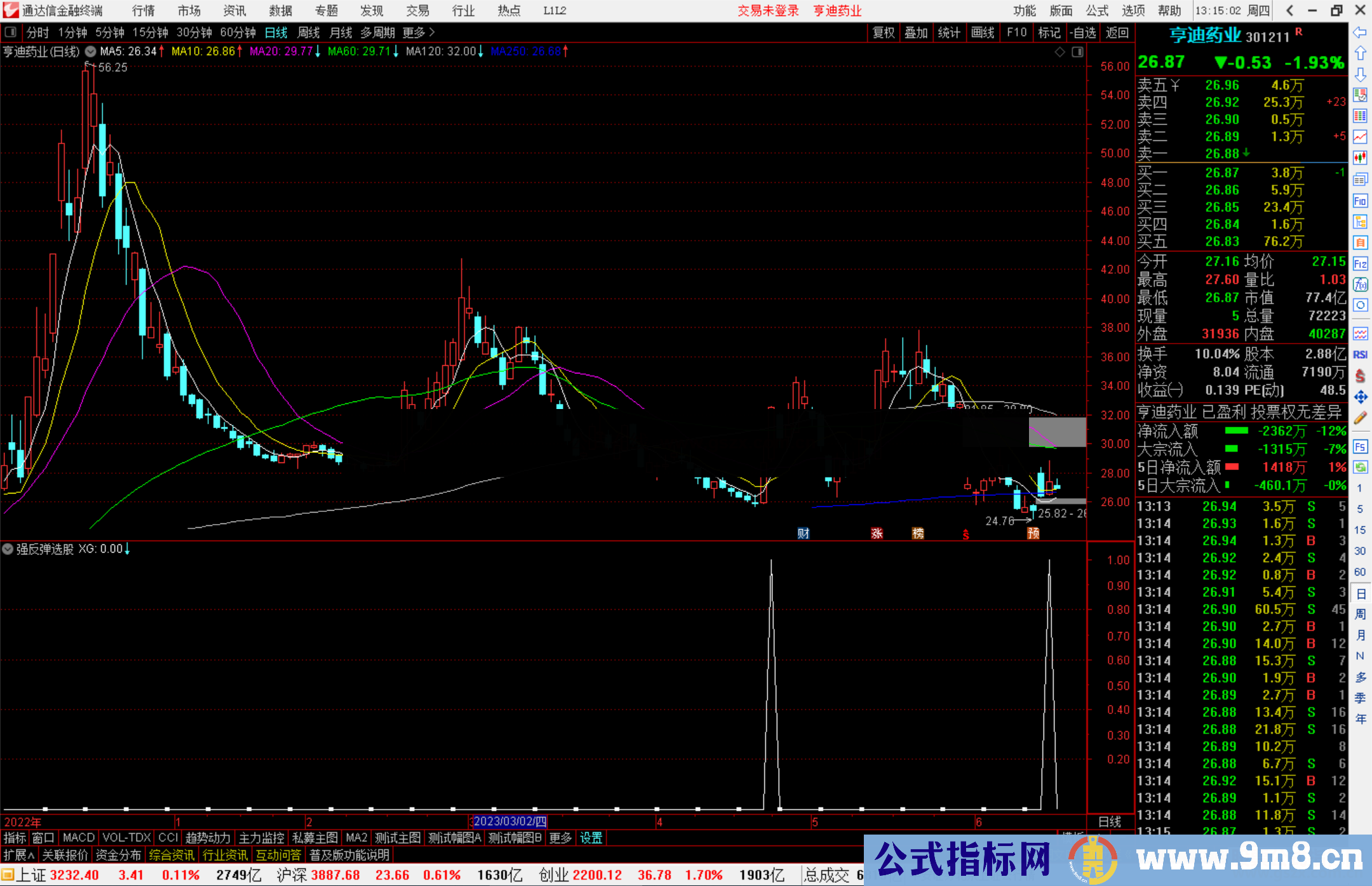The width and height of the screenshot is (1372, 886).
Task: Select the pencil drawing tool icon
Action: (1360, 418)
